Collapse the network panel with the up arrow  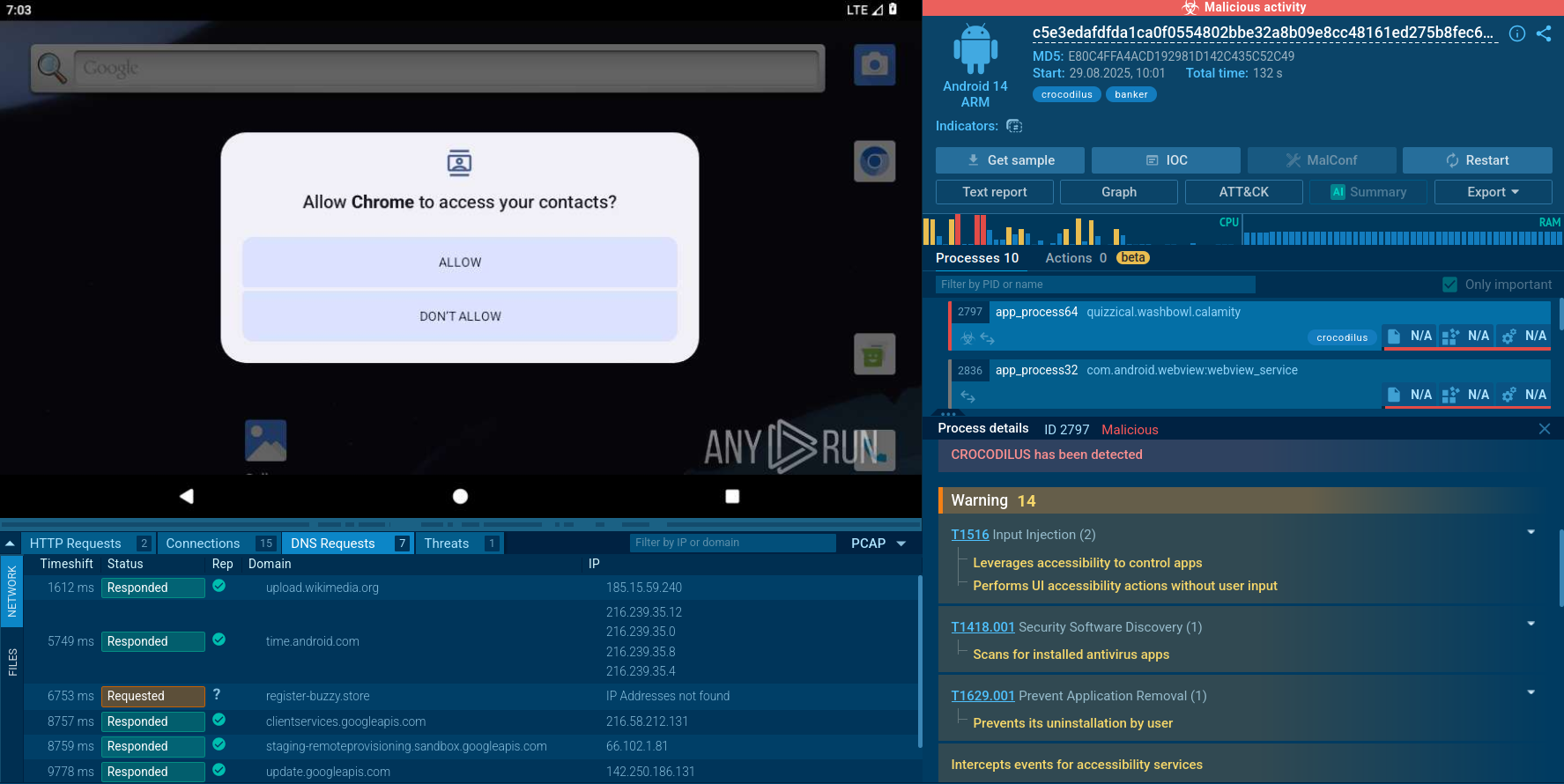10,544
